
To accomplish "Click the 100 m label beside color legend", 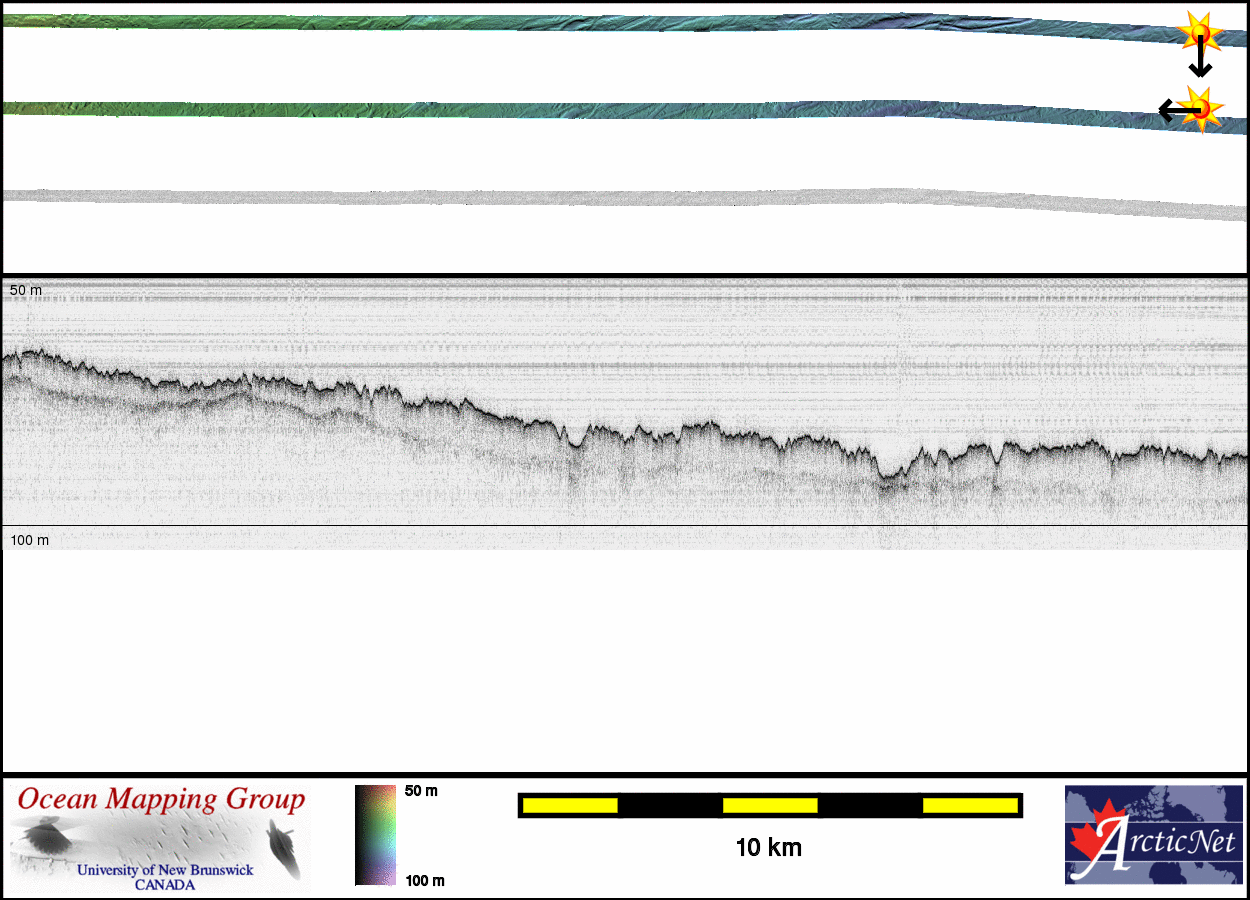I will coord(424,880).
